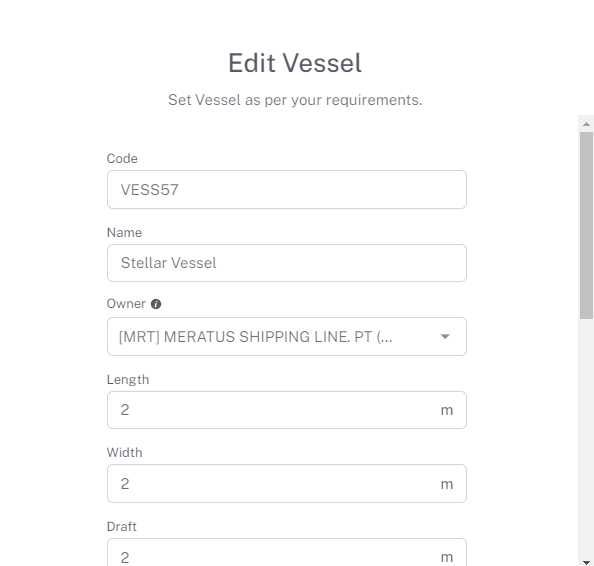Click the Length field label

click(128, 380)
